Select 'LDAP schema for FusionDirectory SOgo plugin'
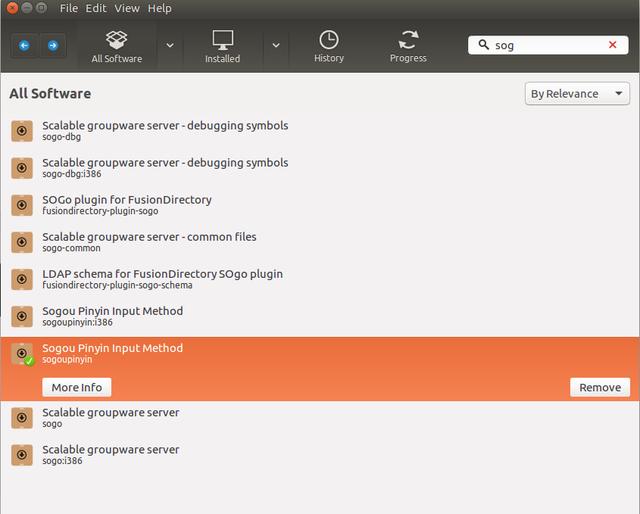Screen dimensions: 640x514 coord(320,279)
